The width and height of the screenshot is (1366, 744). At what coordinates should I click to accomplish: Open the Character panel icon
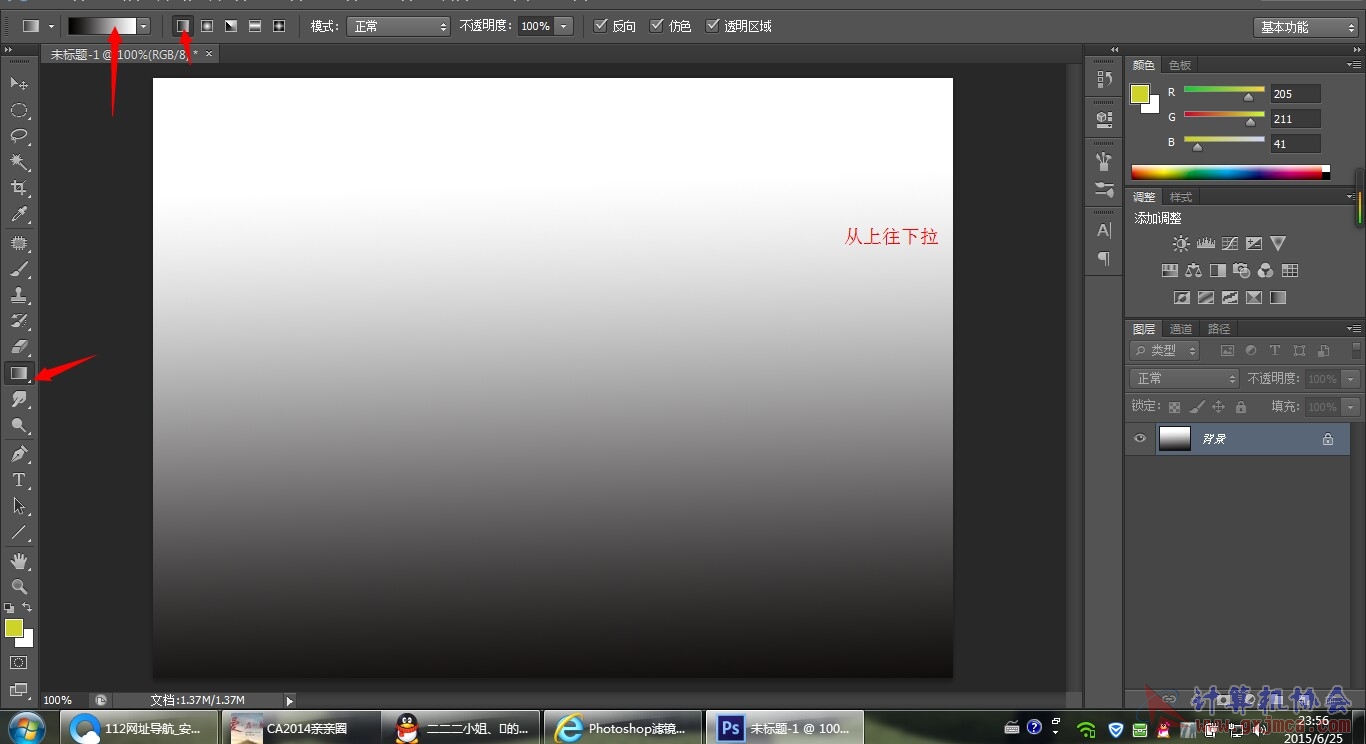(1104, 230)
